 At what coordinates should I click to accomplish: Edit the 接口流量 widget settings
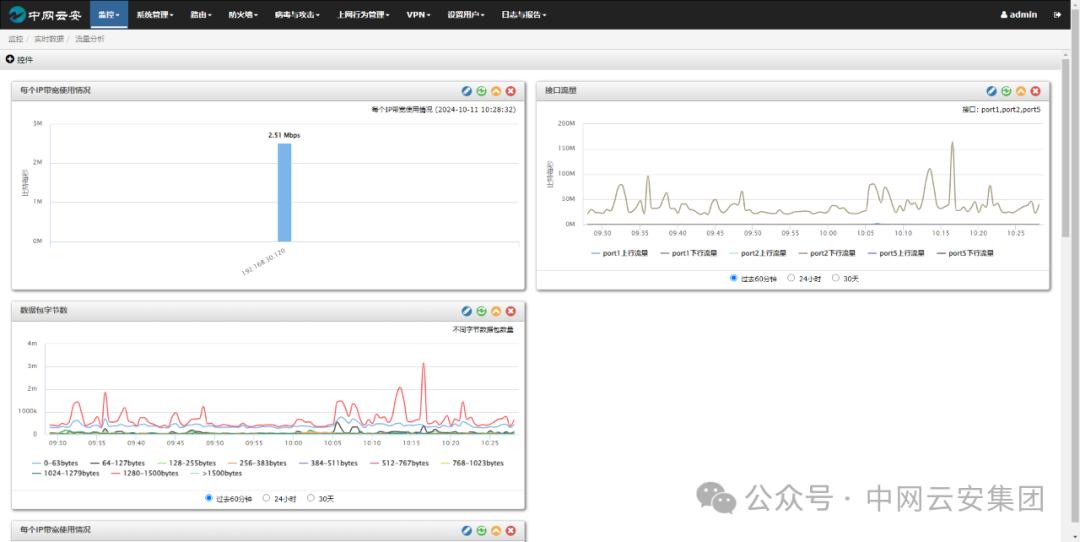[992, 91]
